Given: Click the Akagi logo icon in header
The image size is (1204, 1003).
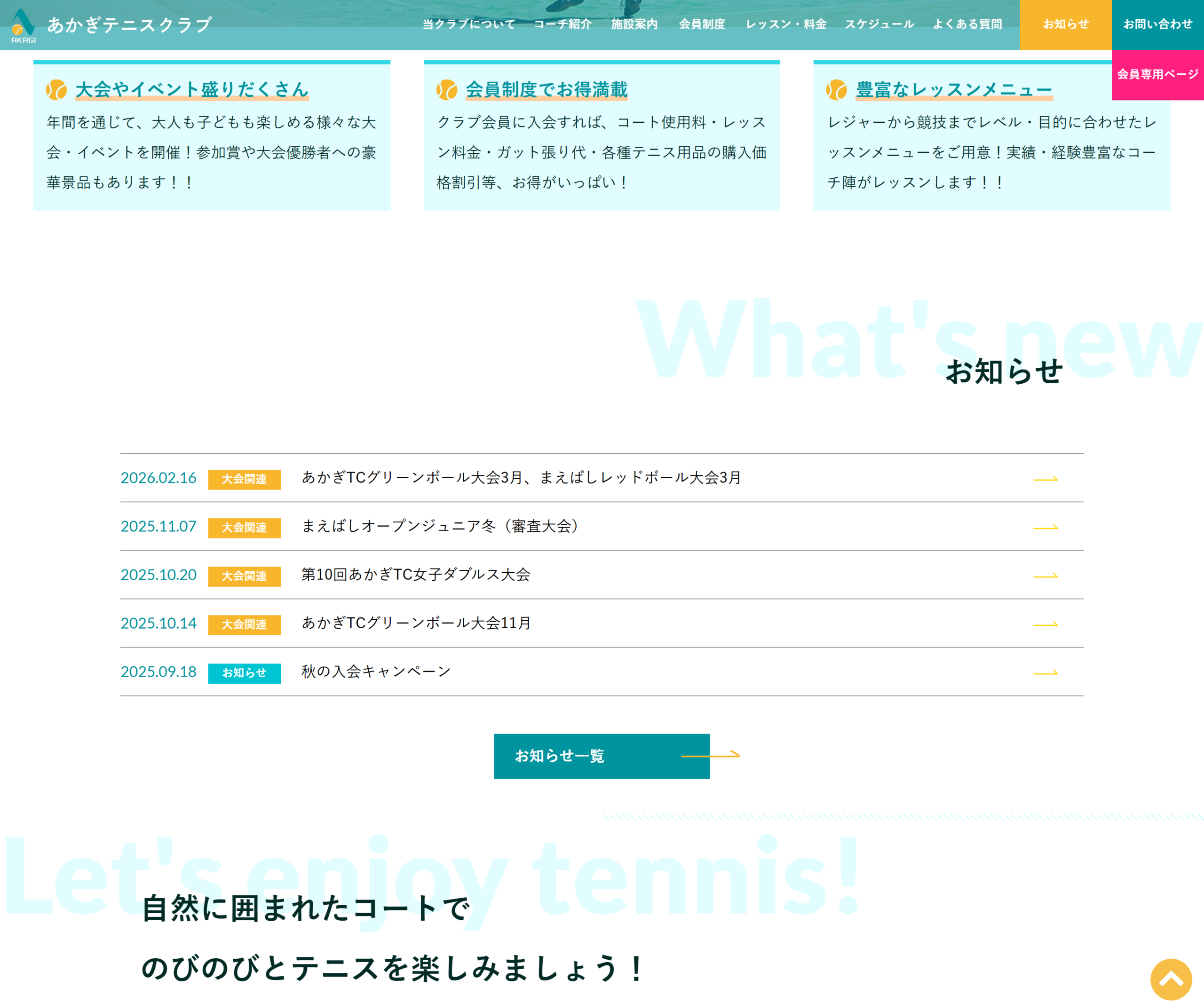Looking at the screenshot, I should 24,25.
